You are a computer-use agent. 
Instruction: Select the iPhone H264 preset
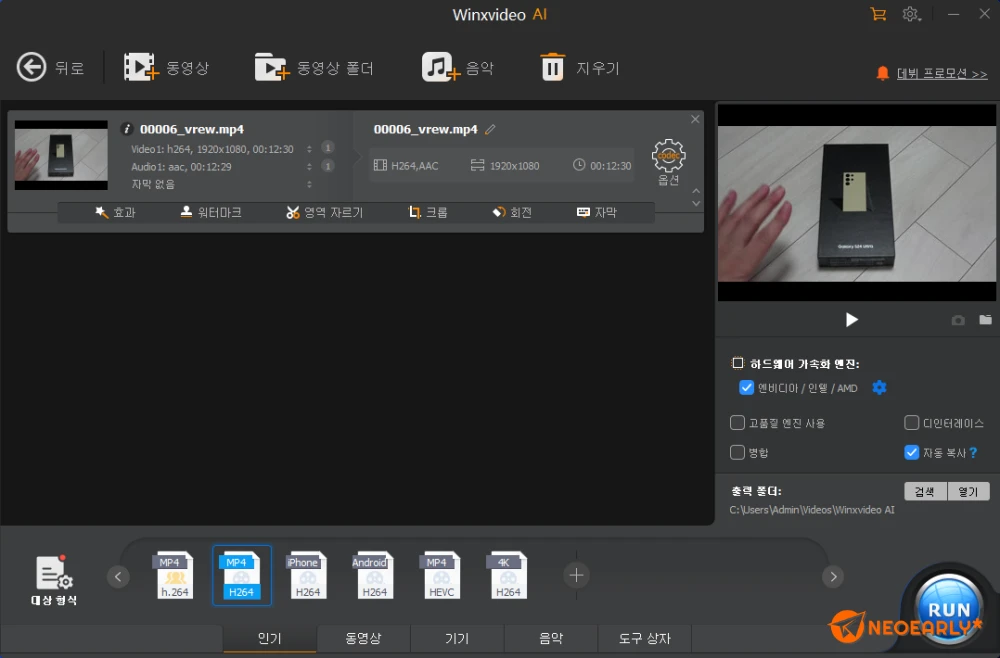pos(308,575)
